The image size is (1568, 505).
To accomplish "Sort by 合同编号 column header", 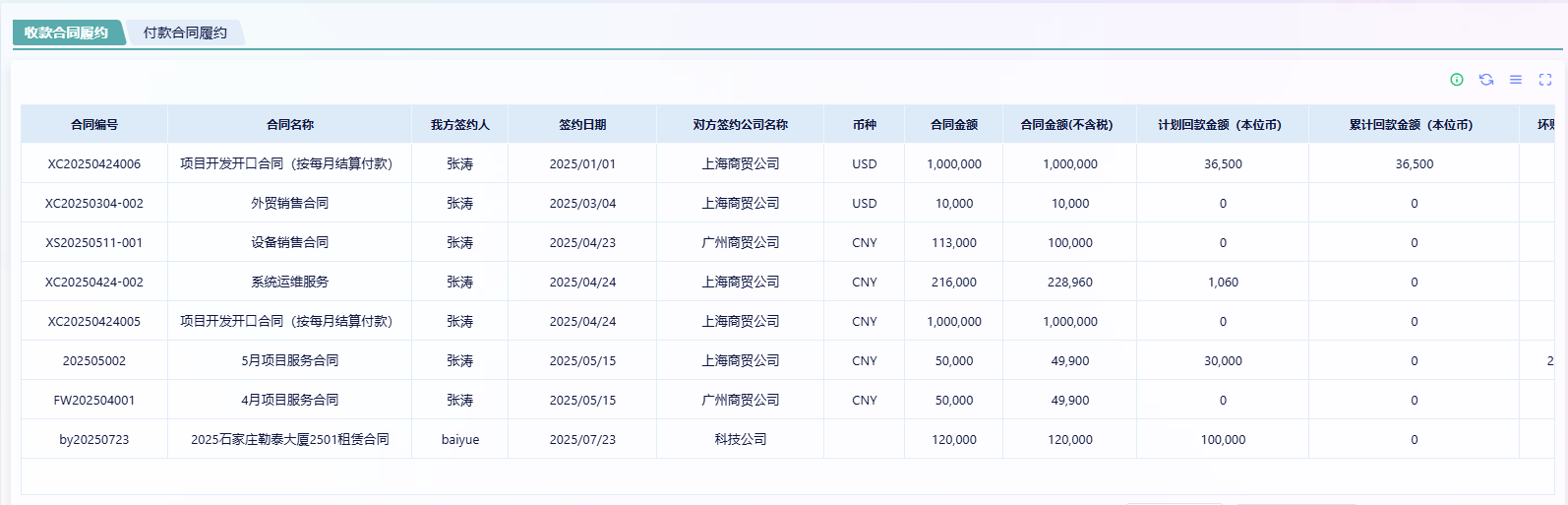I will coord(94,125).
